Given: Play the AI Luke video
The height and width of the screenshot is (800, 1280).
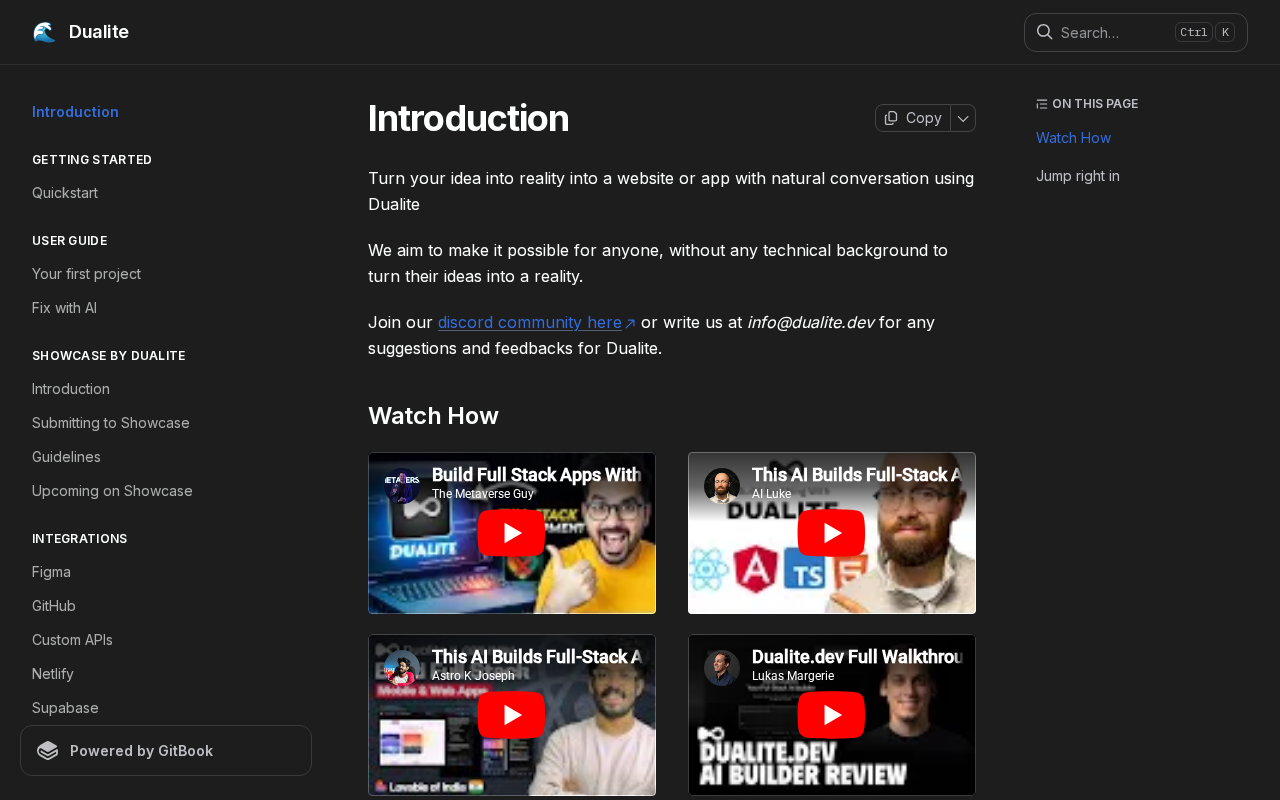Looking at the screenshot, I should tap(831, 533).
